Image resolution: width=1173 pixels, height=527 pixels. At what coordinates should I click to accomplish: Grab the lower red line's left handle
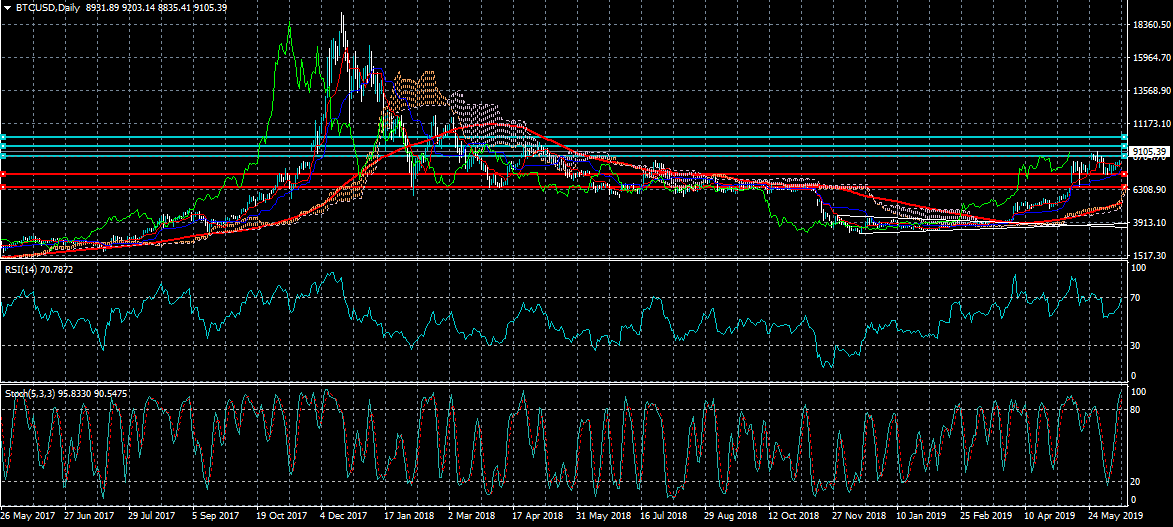3,187
